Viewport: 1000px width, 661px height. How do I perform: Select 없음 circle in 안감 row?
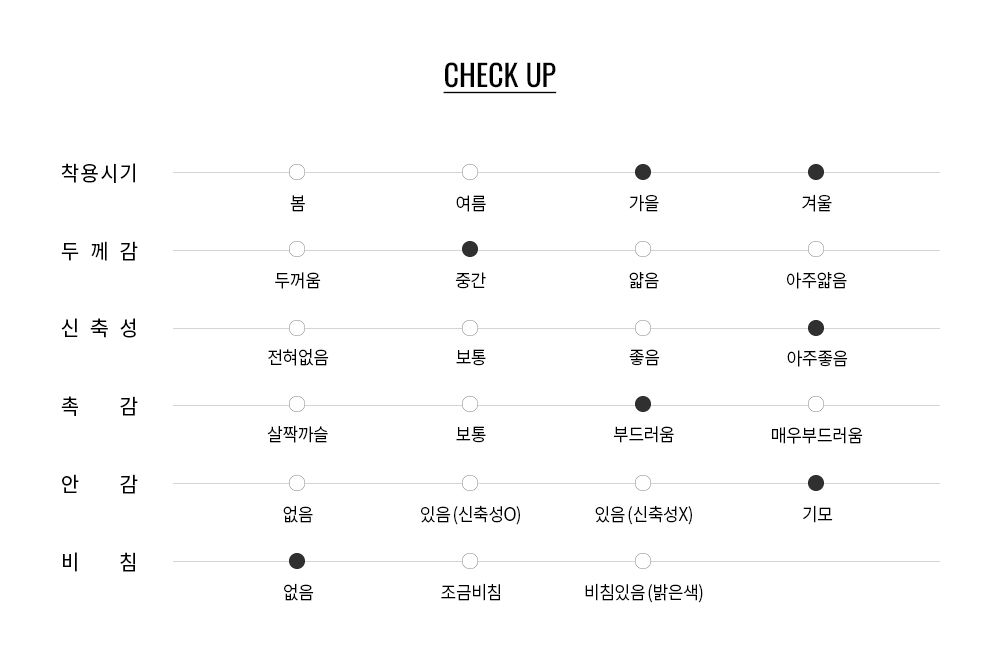tap(297, 483)
